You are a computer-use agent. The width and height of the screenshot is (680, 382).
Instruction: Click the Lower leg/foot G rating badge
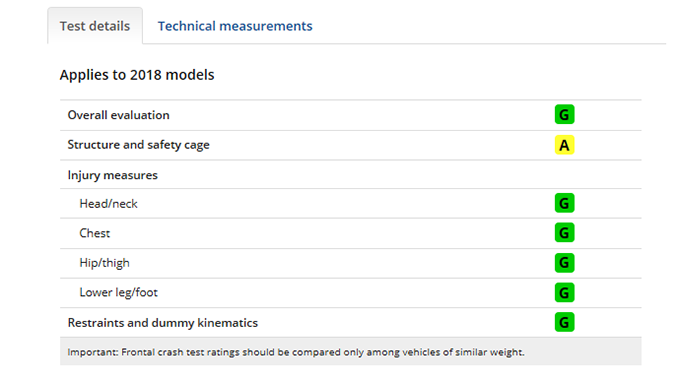tap(564, 292)
